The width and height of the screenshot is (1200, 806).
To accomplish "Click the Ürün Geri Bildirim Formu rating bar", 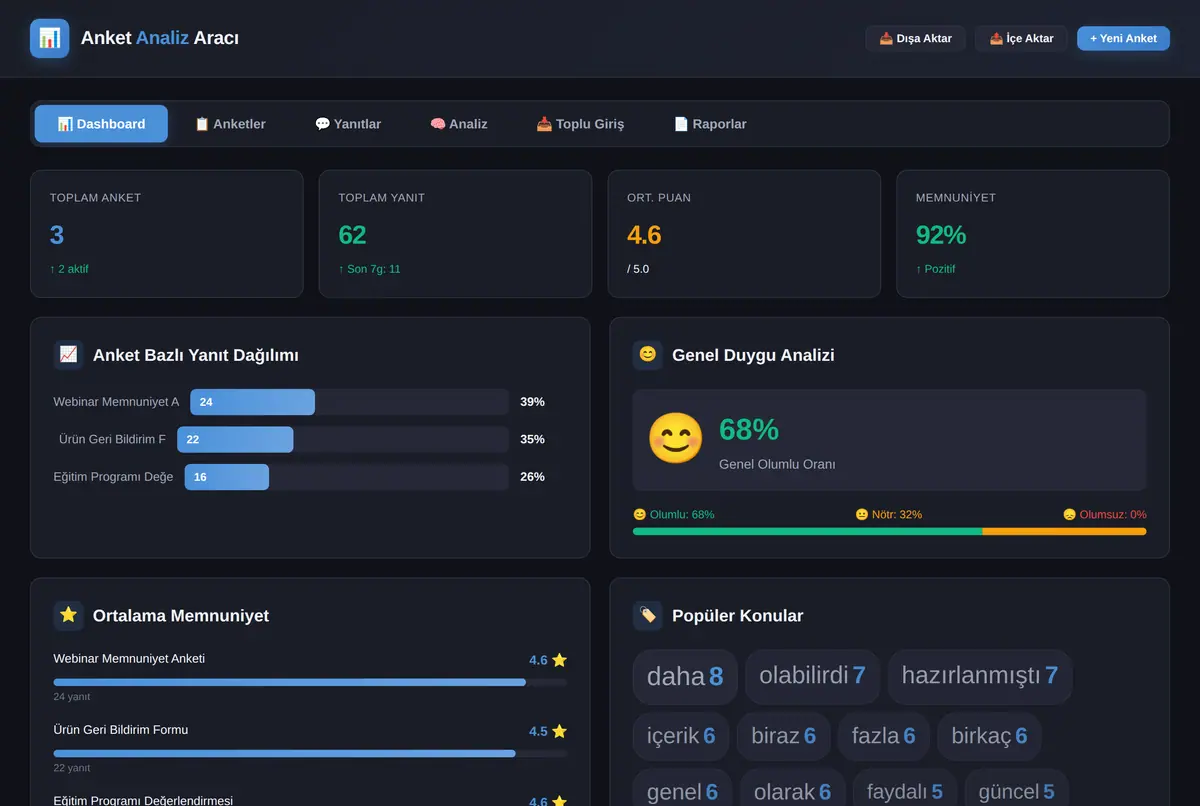I will click(x=310, y=753).
